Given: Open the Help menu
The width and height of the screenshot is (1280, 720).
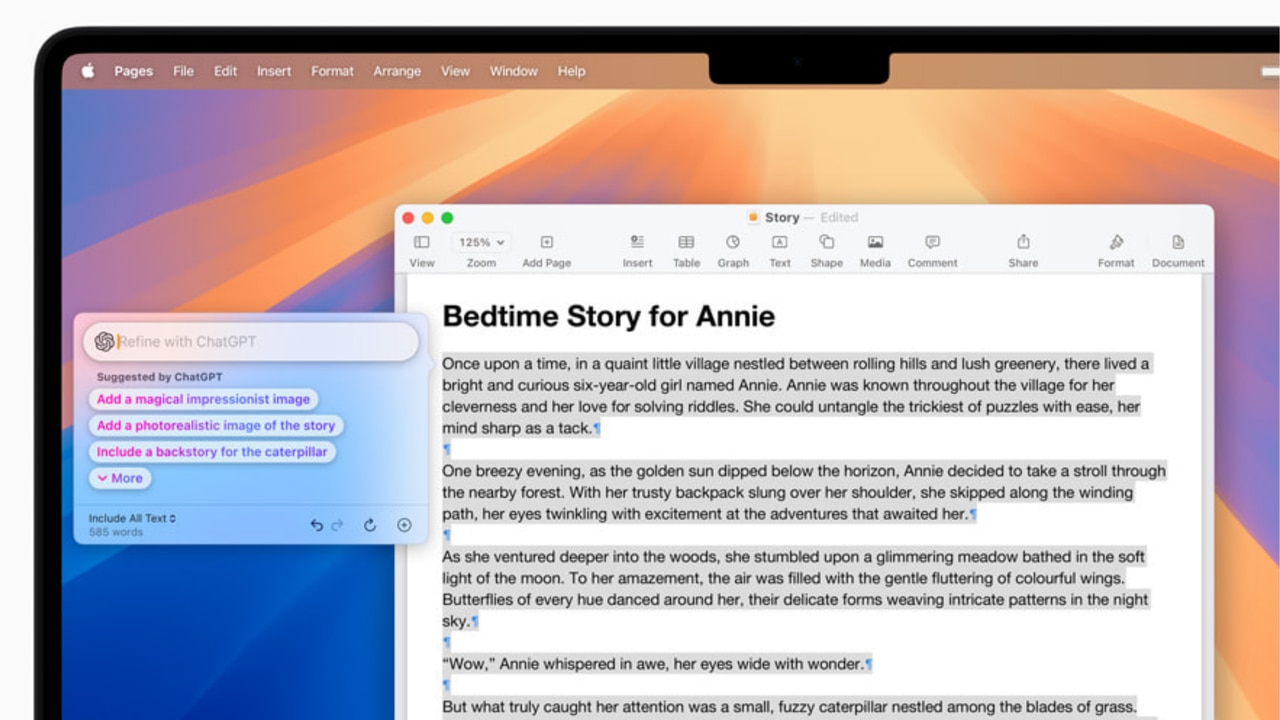Looking at the screenshot, I should point(571,71).
